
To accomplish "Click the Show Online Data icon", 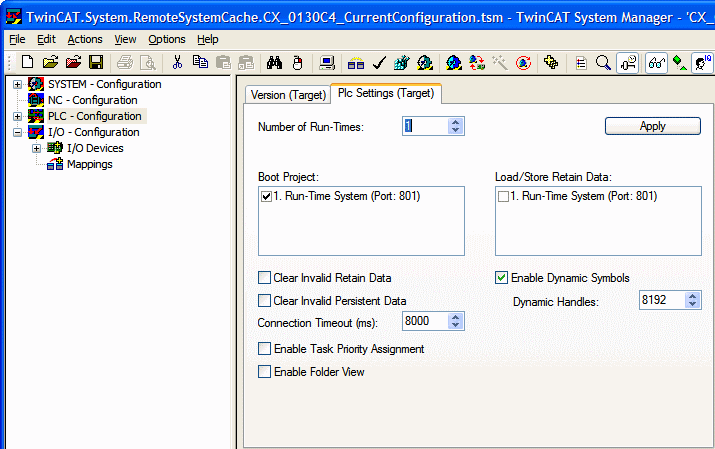I will [x=627, y=62].
